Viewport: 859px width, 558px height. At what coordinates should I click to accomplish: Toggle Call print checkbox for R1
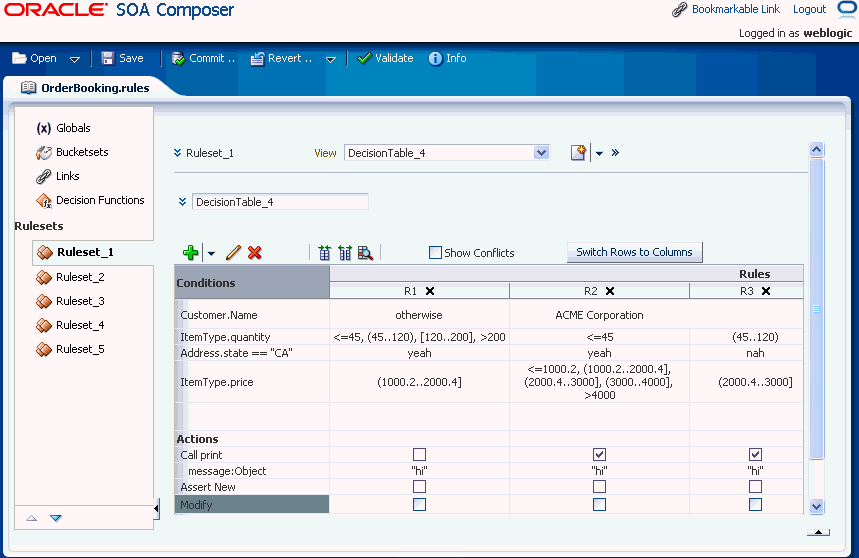(420, 455)
